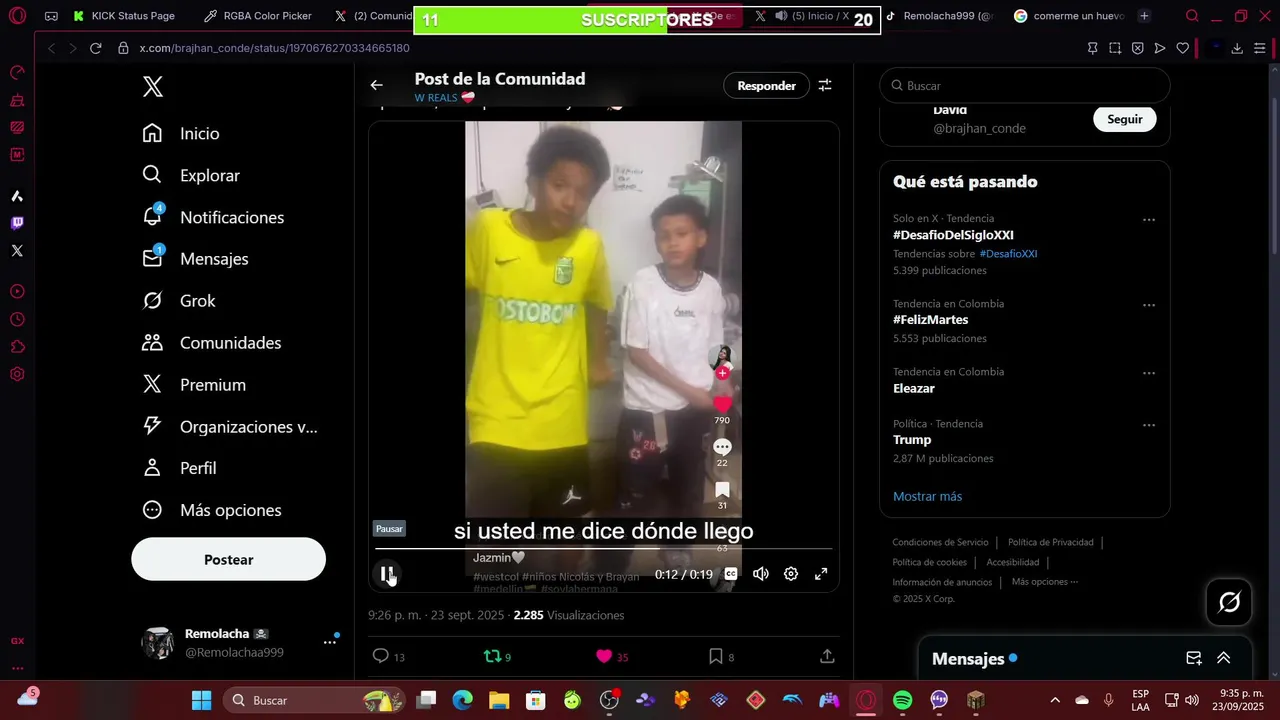This screenshot has width=1280, height=720.
Task: Bookmark the post with 8 bookmarks
Action: coord(722,657)
